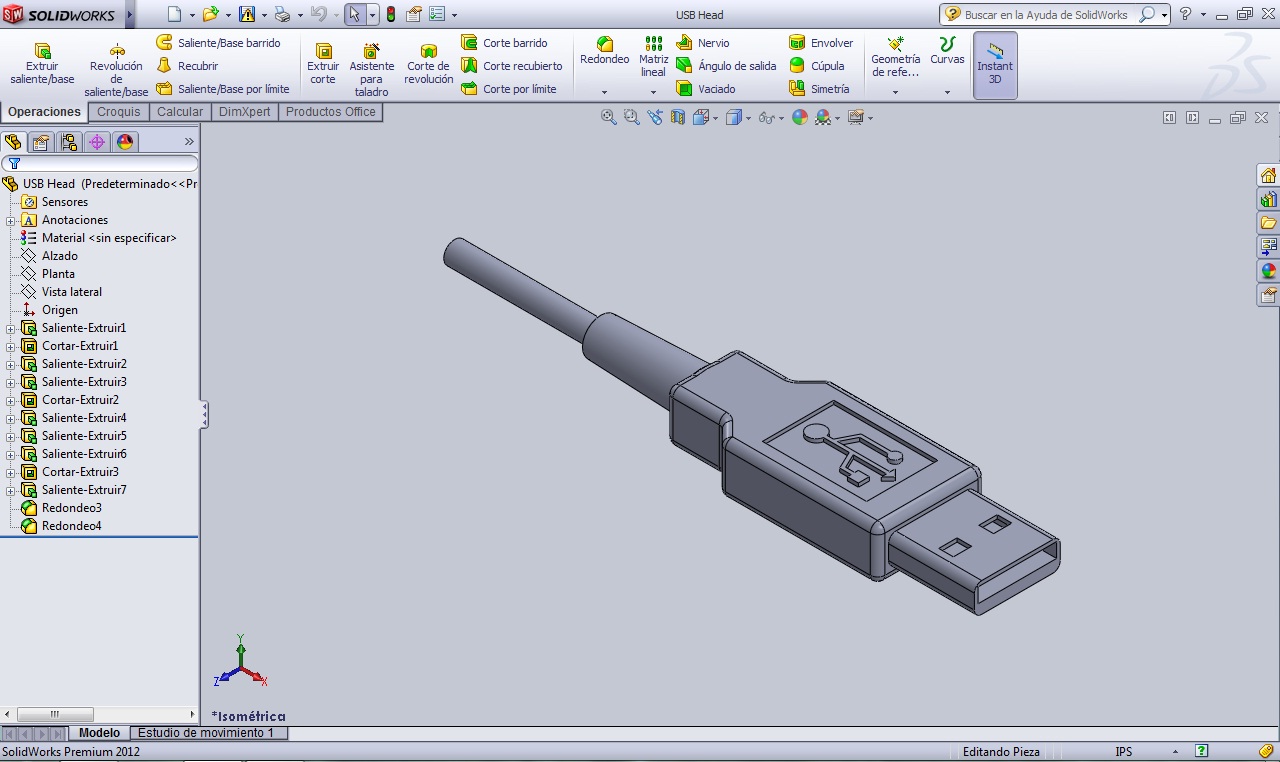This screenshot has width=1280, height=762.
Task: Select the Operaciones tab
Action: pos(44,112)
